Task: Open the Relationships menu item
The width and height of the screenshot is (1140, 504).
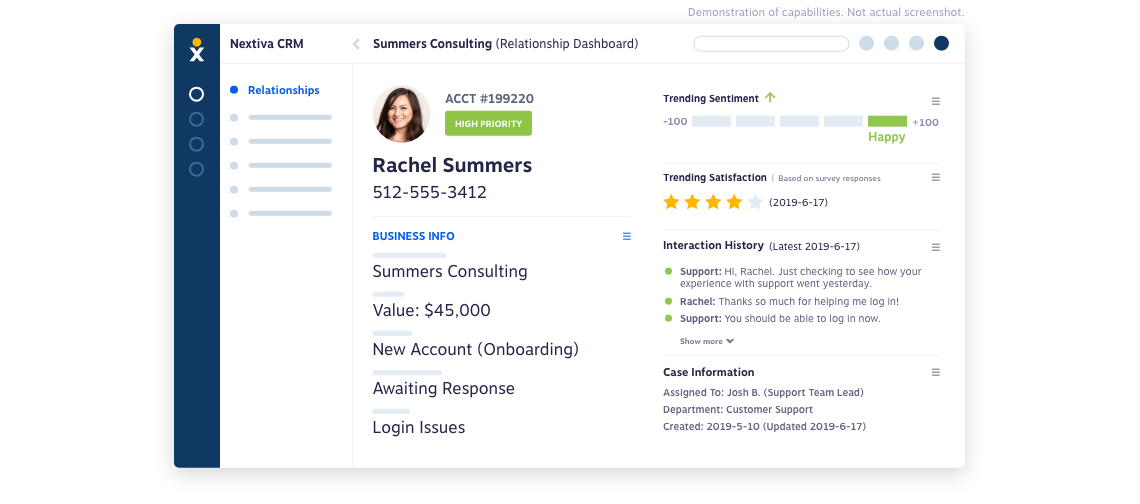Action: pos(284,90)
